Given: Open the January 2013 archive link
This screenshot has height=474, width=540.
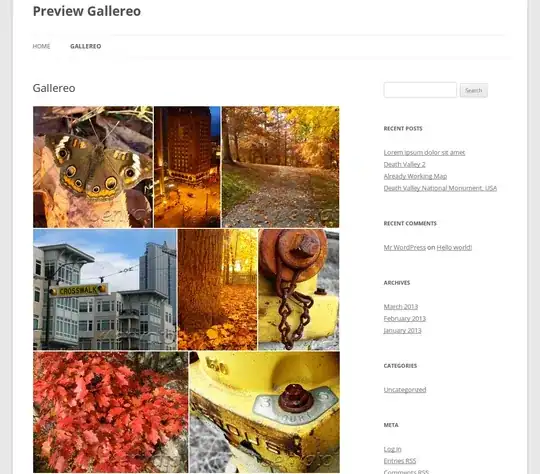Looking at the screenshot, I should tap(403, 330).
